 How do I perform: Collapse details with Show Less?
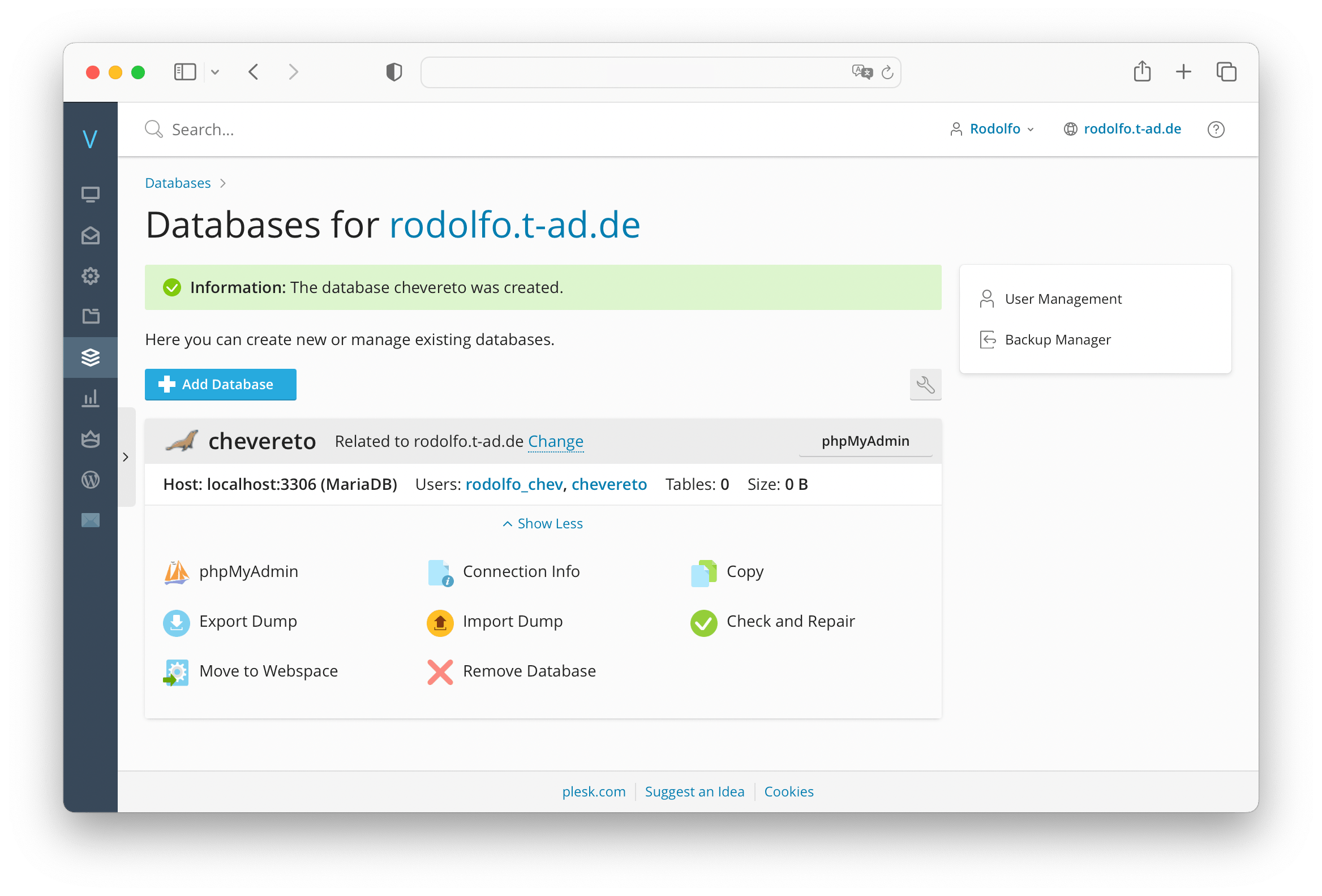(542, 523)
